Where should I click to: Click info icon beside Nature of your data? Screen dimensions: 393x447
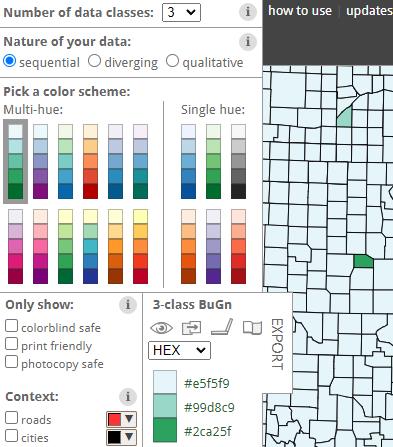point(248,42)
